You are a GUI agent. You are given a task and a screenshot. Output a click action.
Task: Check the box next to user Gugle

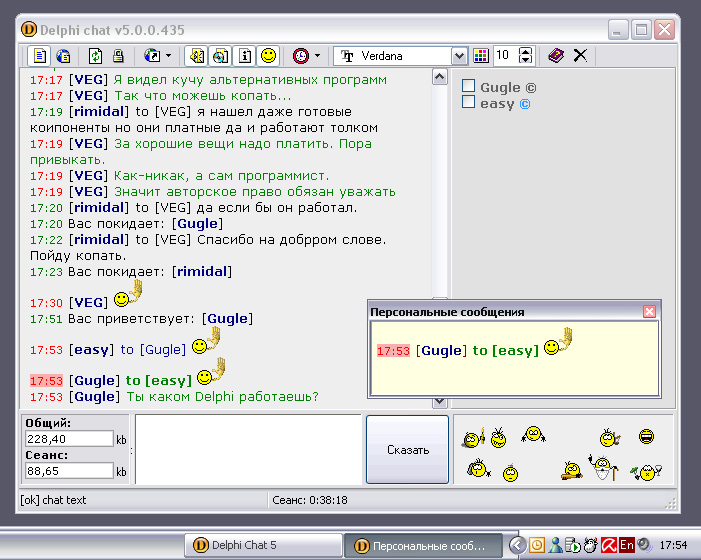tap(468, 85)
